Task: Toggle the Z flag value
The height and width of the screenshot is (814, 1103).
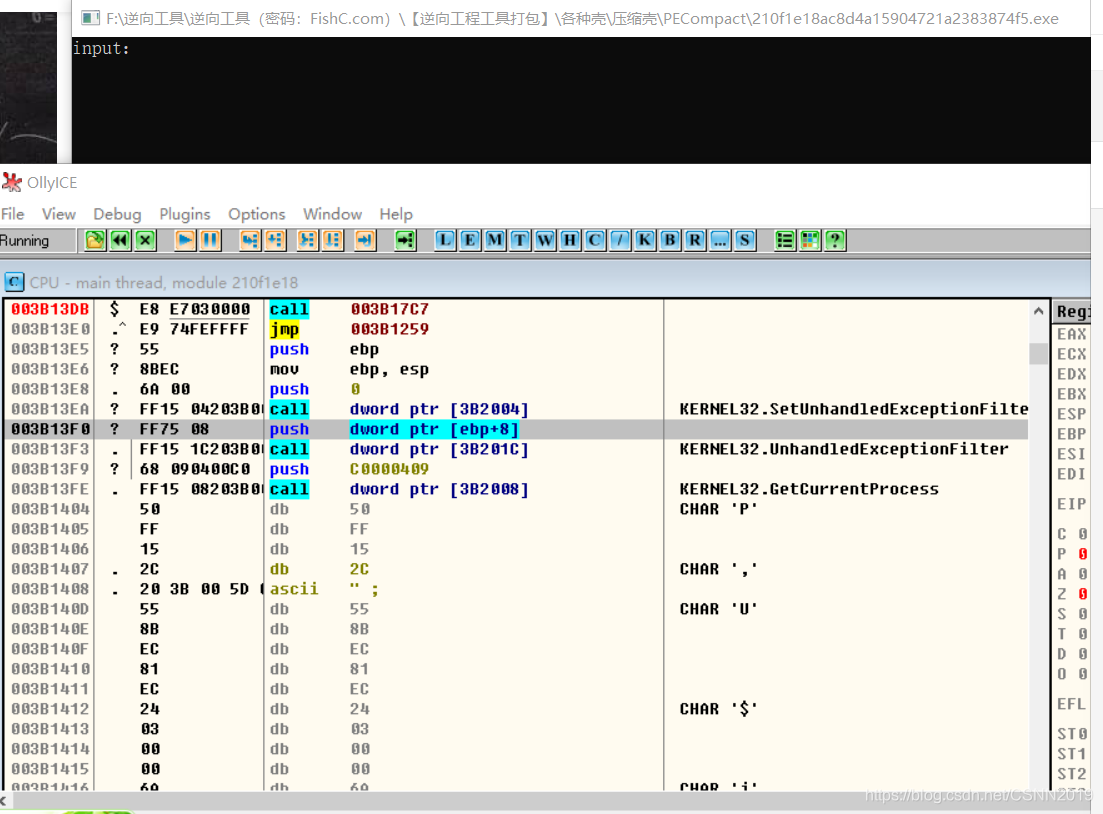Action: [x=1083, y=594]
